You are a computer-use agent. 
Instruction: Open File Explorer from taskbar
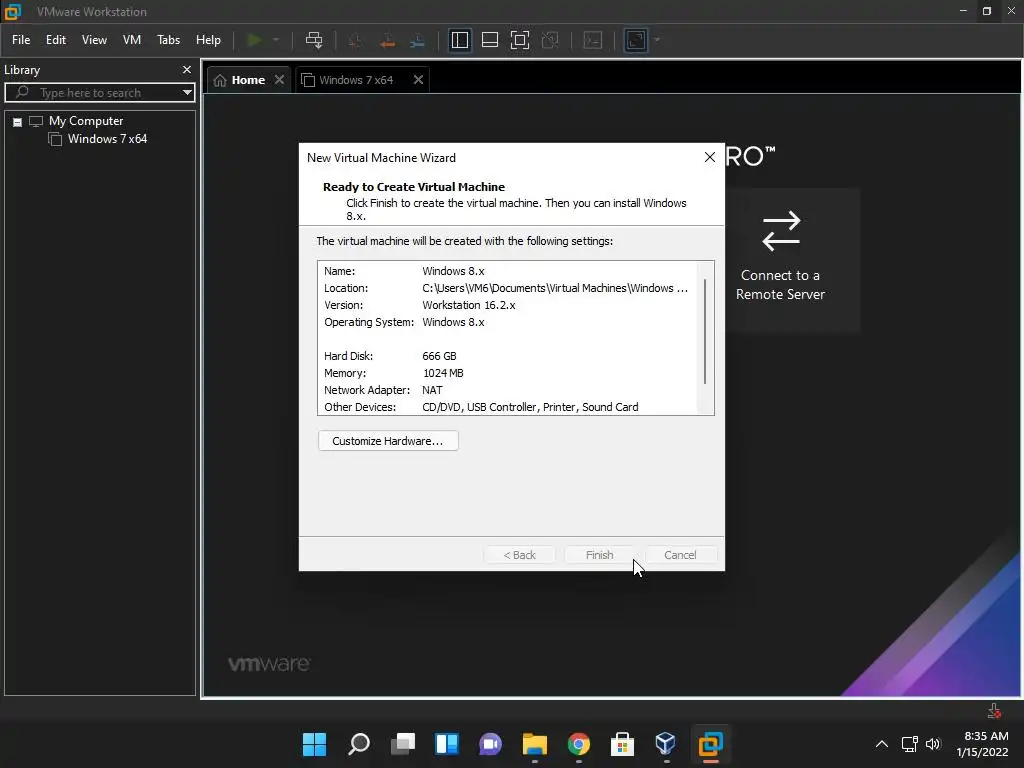coord(534,744)
